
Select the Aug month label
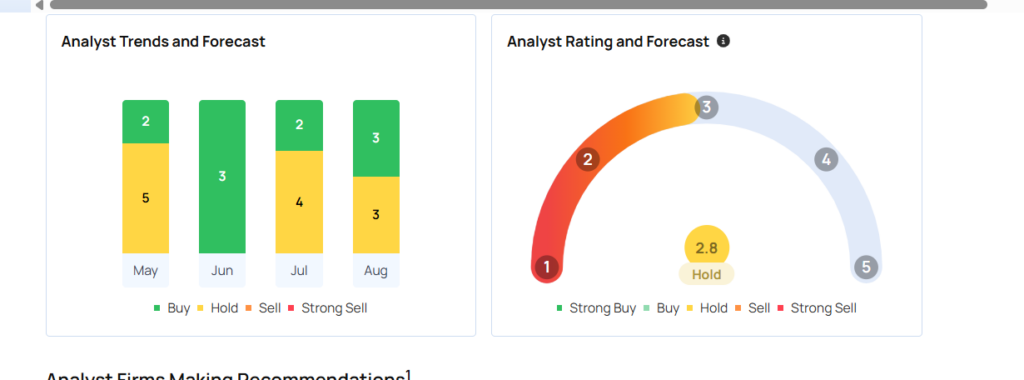(x=376, y=270)
